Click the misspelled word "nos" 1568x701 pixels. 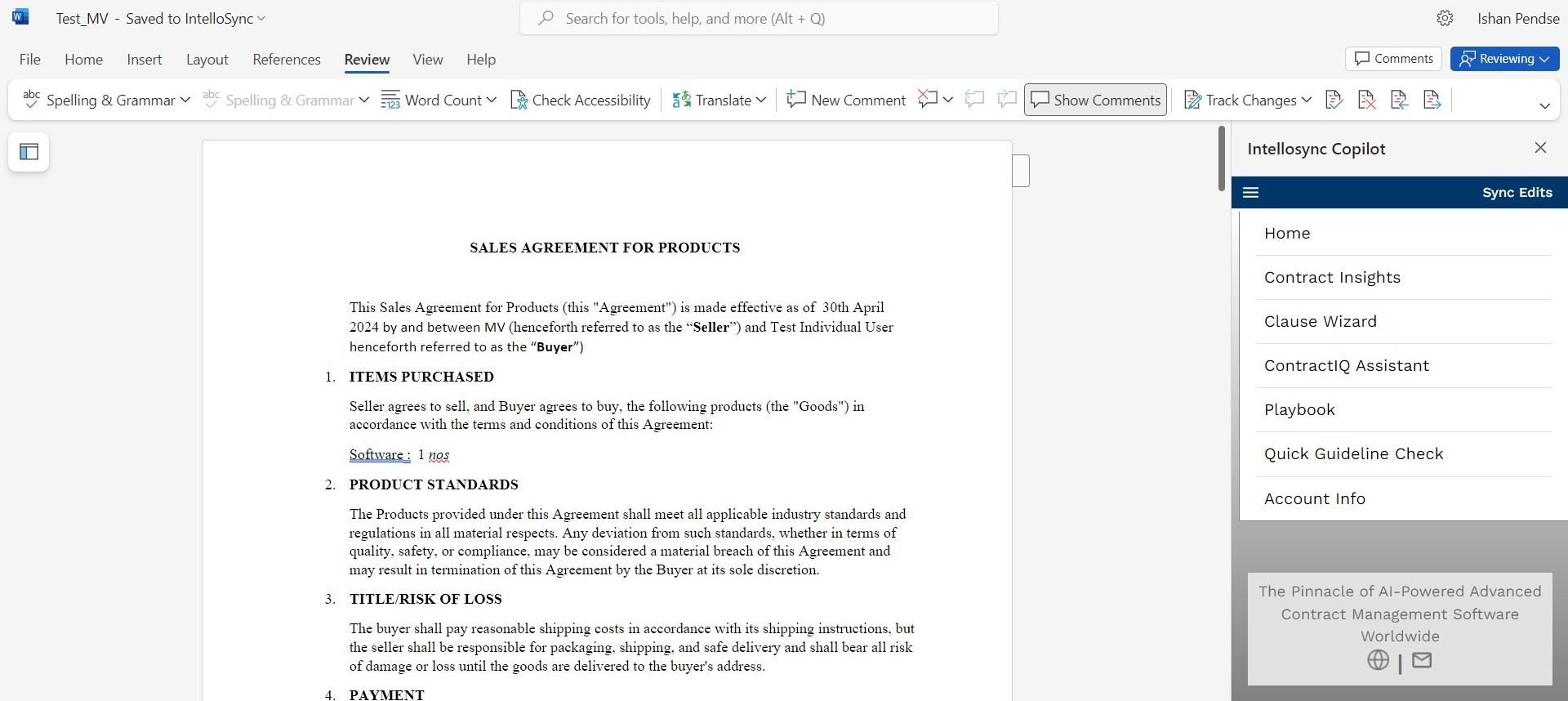pyautogui.click(x=439, y=455)
